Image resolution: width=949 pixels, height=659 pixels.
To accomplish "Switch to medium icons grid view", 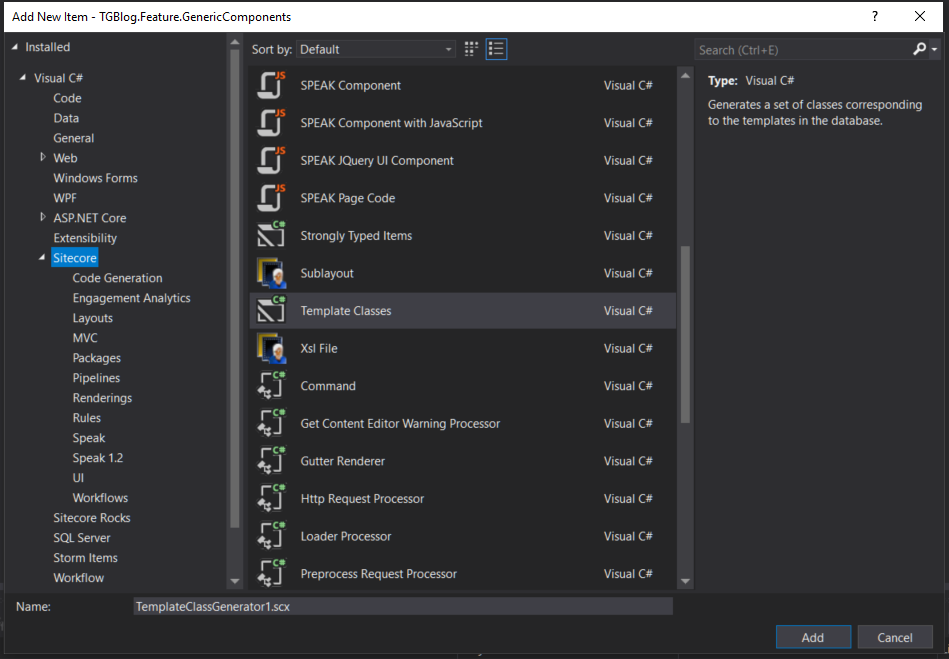I will 471,49.
